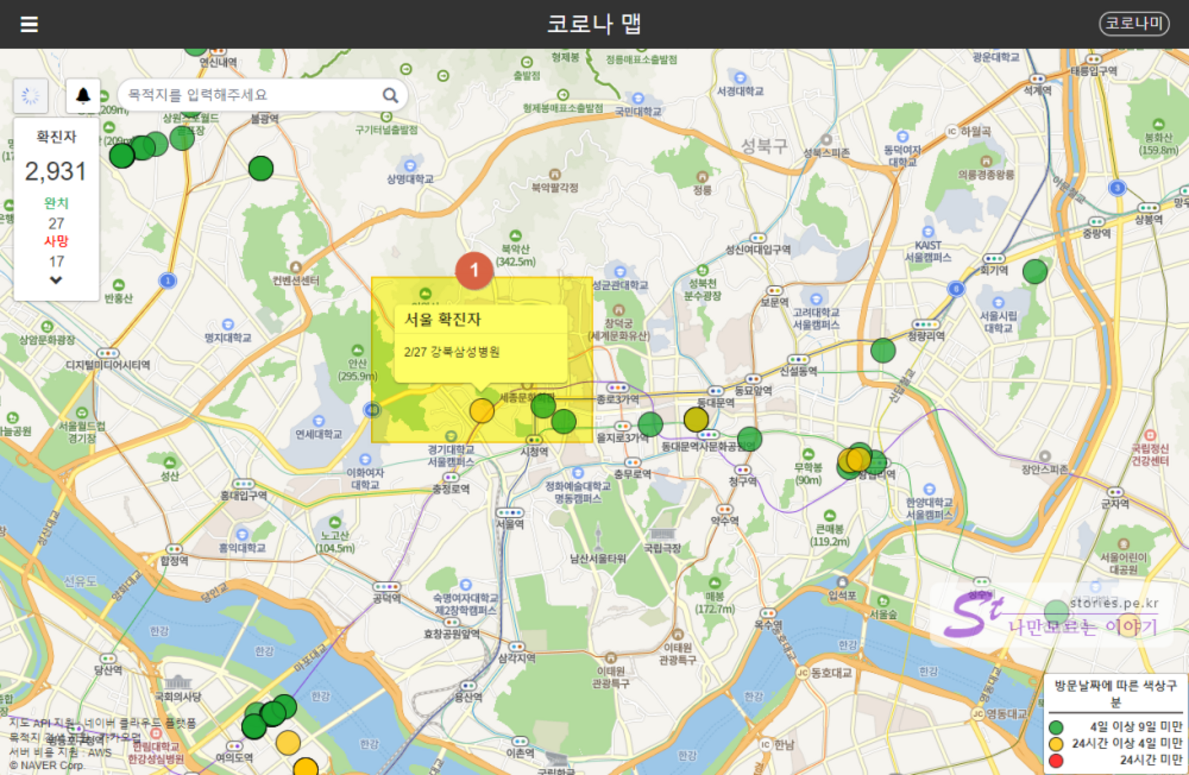Click the red legend swatch for 24시간 미만

coord(1056,761)
